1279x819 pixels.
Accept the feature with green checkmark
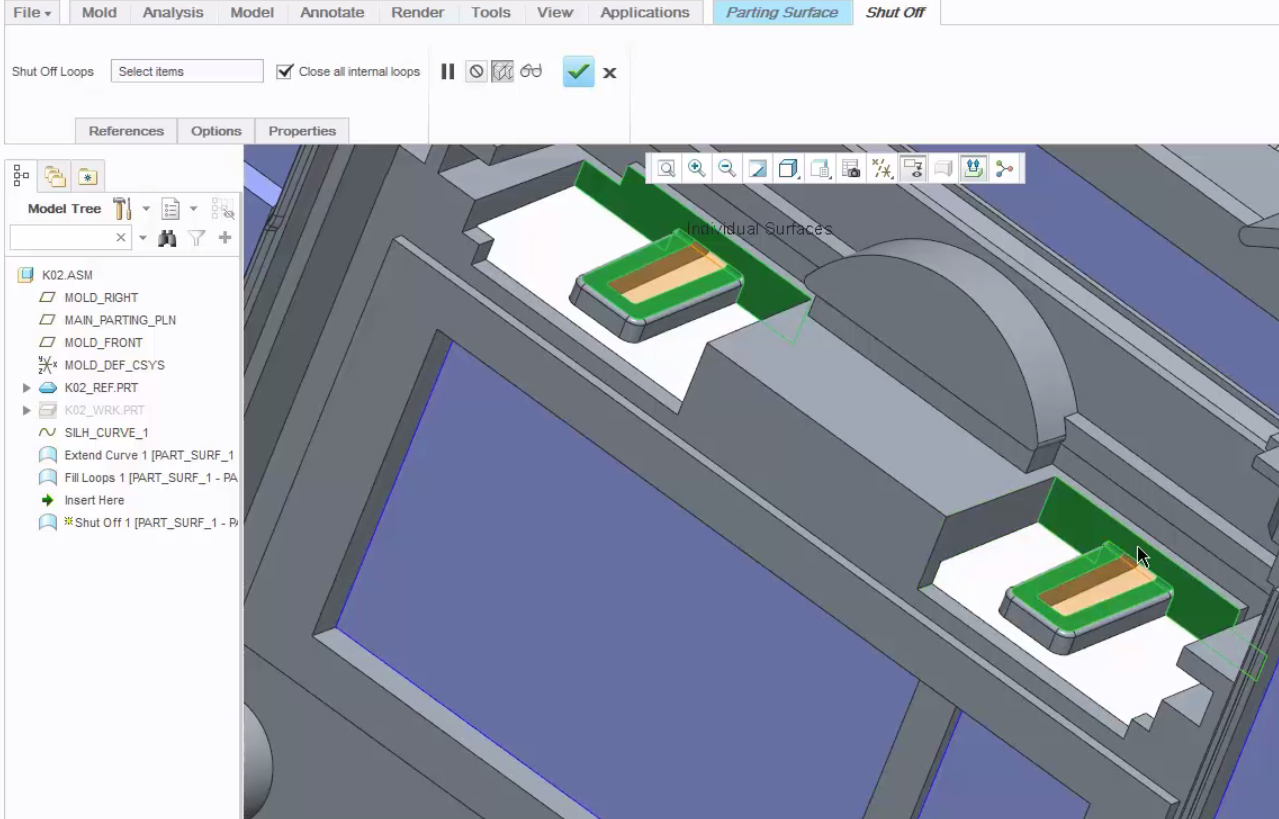[579, 72]
